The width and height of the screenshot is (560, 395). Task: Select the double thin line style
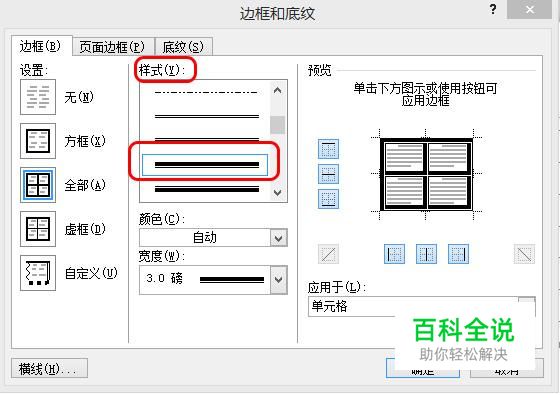click(x=206, y=116)
